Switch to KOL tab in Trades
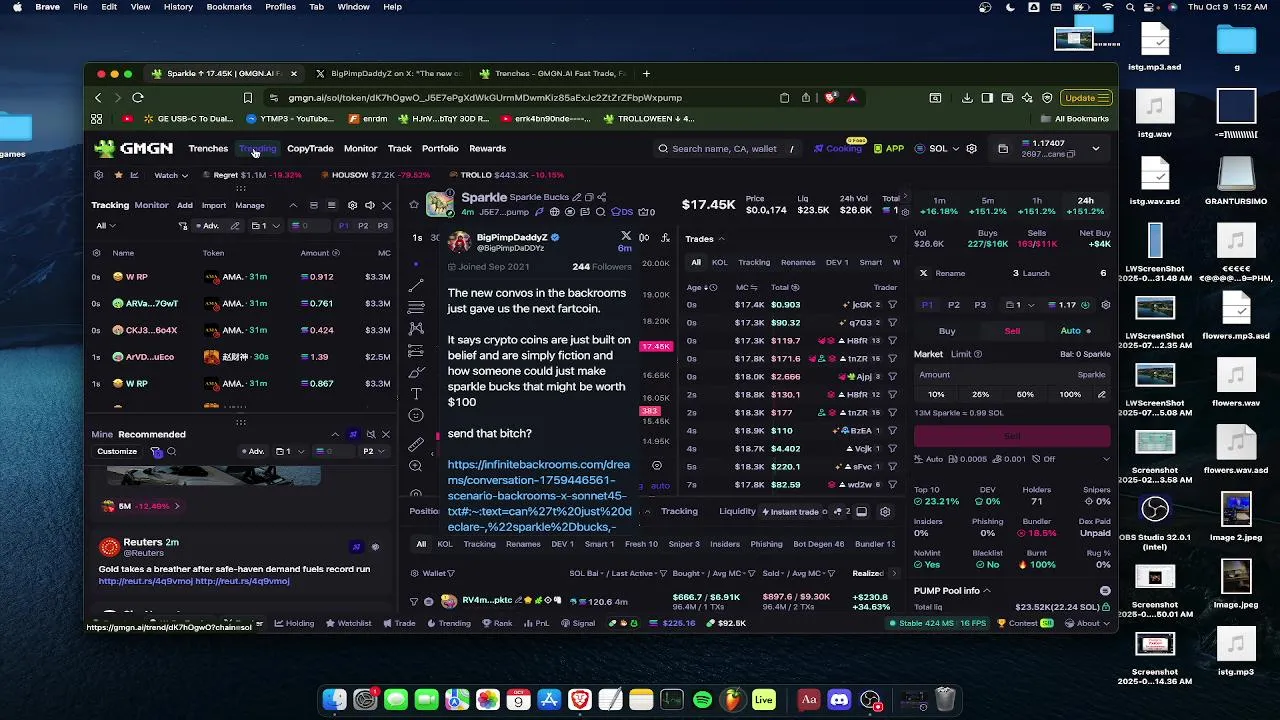 [719, 263]
